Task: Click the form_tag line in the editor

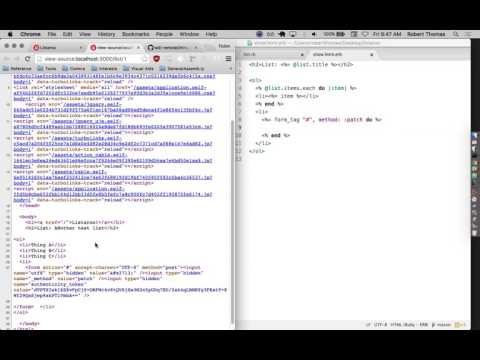Action: 322,119
